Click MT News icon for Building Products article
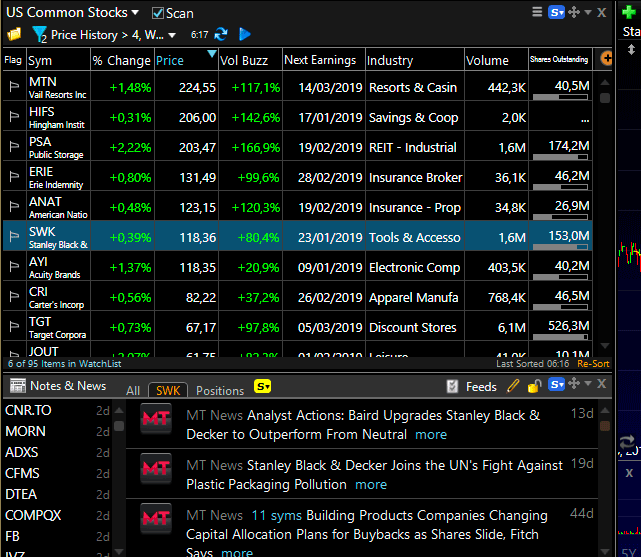The image size is (641, 557). pos(156,519)
